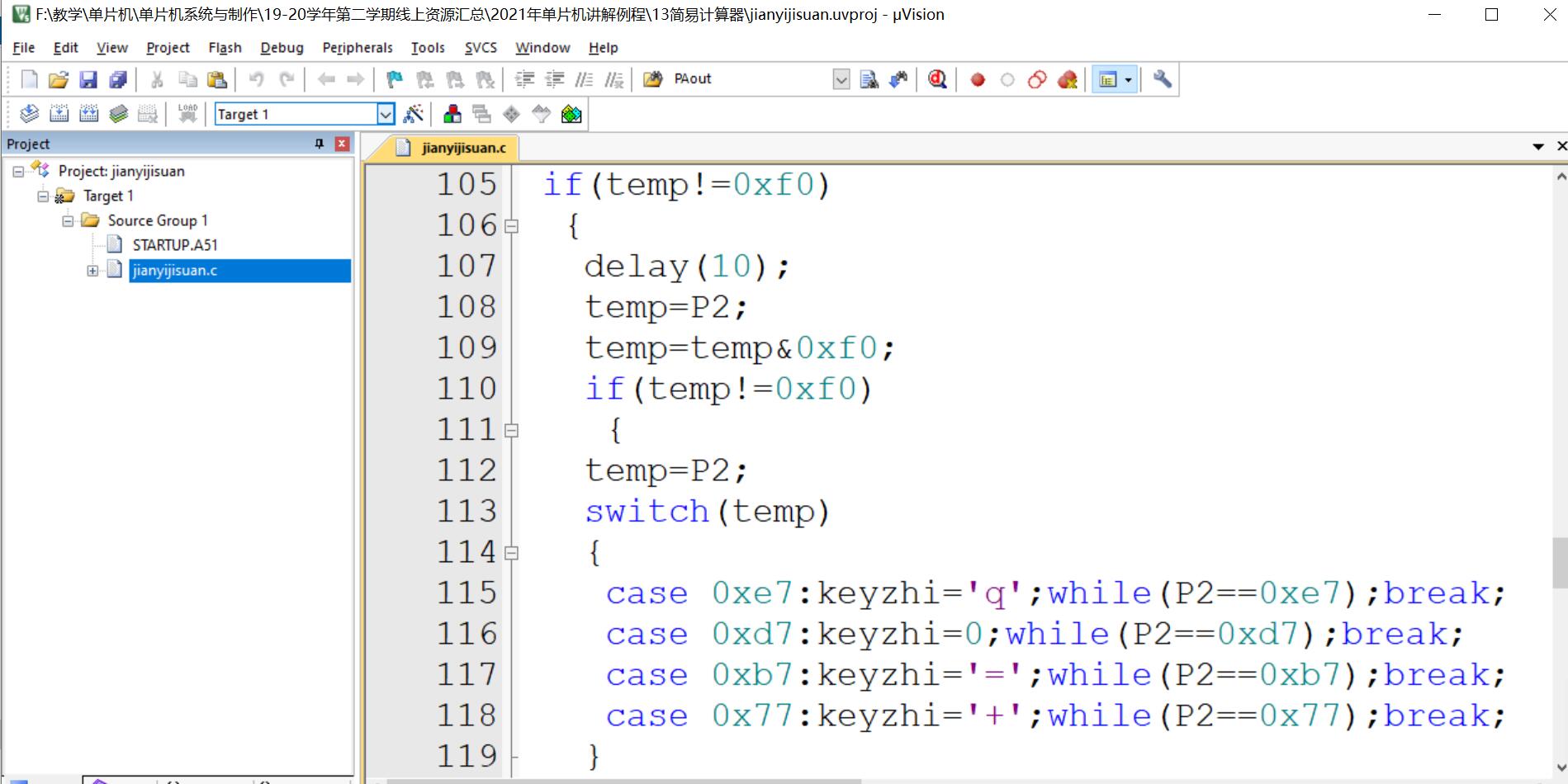Image resolution: width=1568 pixels, height=784 pixels.
Task: Pin the Project panel
Action: pyautogui.click(x=320, y=144)
